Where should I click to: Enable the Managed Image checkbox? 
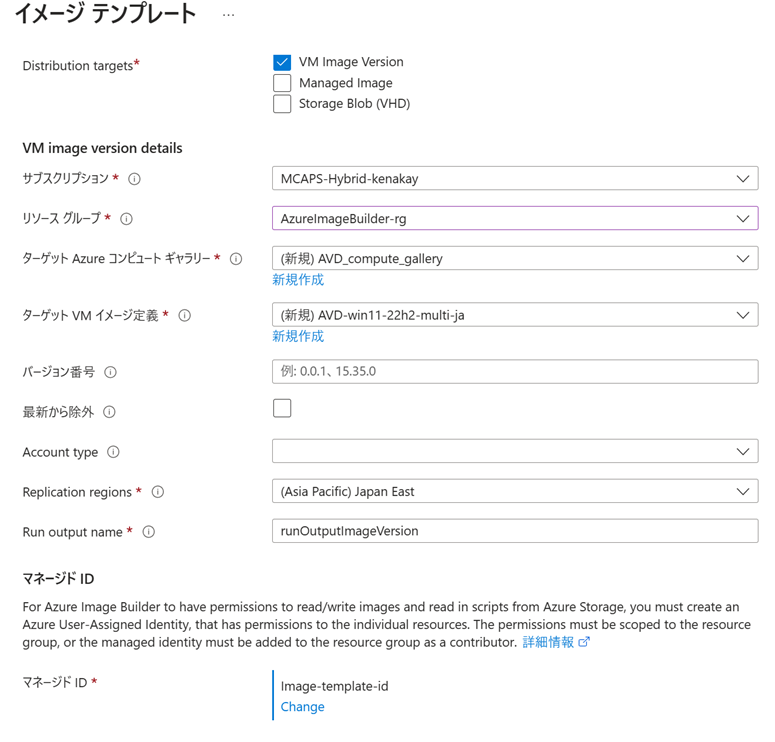[x=282, y=83]
